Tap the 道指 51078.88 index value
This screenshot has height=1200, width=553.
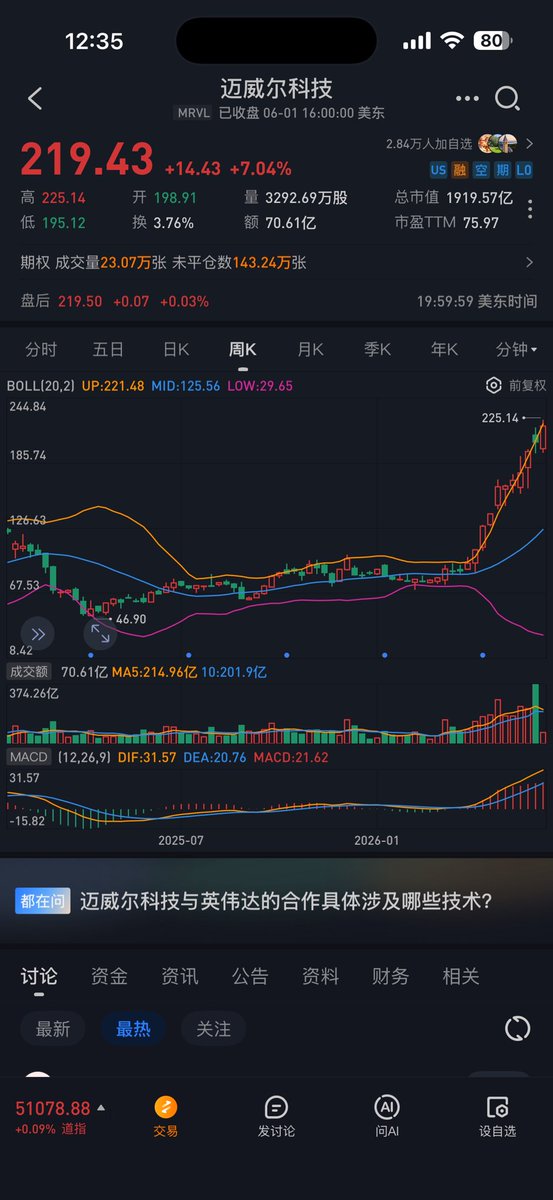[52, 1108]
